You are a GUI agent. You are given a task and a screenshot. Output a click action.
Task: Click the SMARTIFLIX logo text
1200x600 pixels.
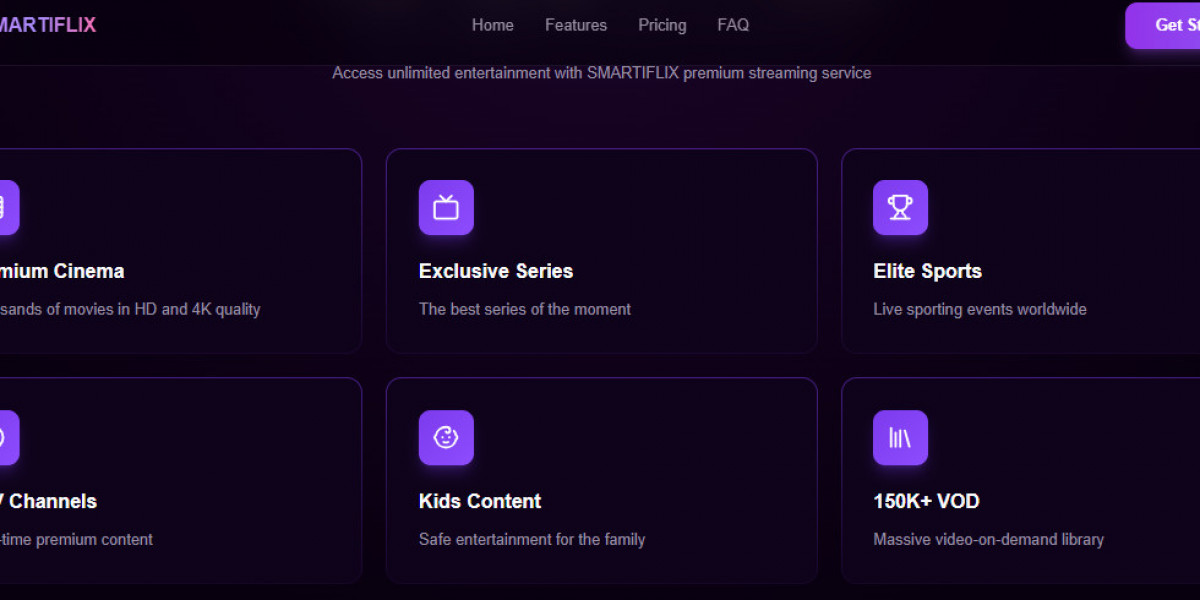click(x=46, y=25)
